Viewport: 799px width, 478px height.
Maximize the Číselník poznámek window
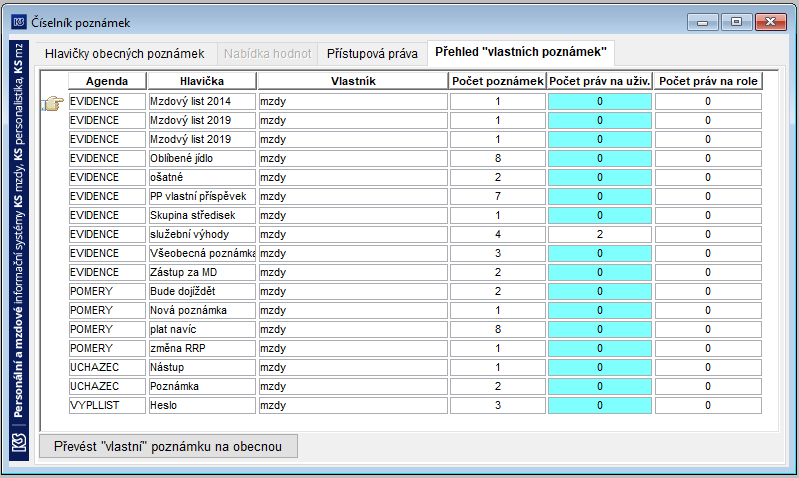736,22
